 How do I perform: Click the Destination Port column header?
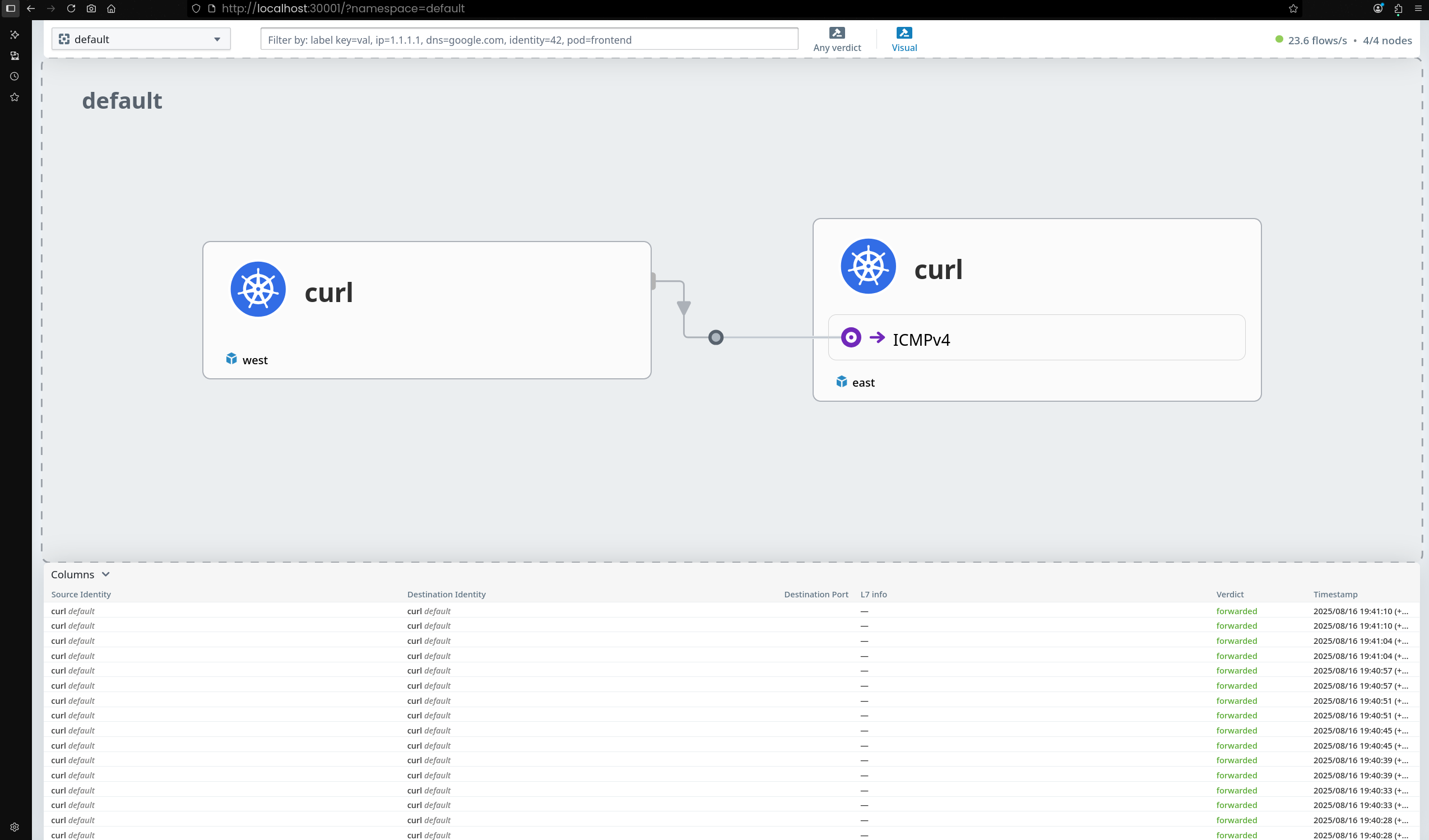816,595
